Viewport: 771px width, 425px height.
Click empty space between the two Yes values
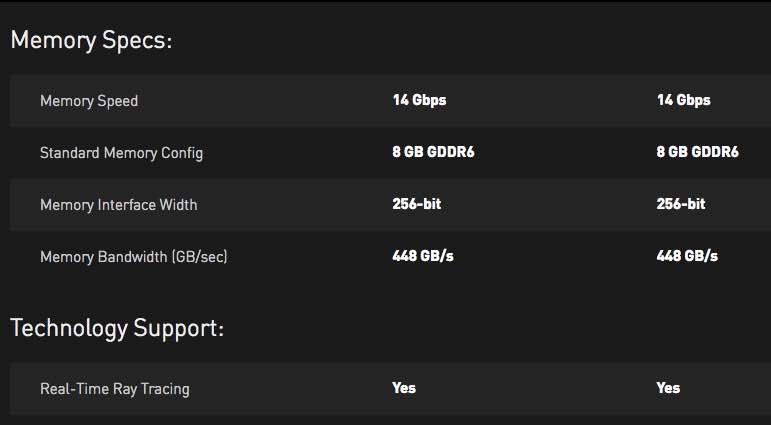(x=535, y=388)
